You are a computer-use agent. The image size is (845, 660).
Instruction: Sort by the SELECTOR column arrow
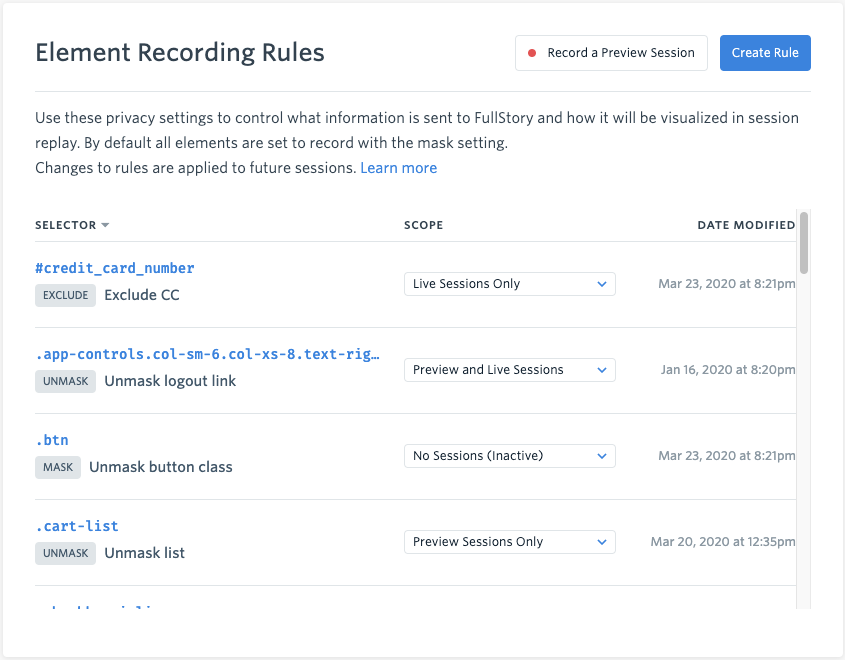[x=105, y=225]
